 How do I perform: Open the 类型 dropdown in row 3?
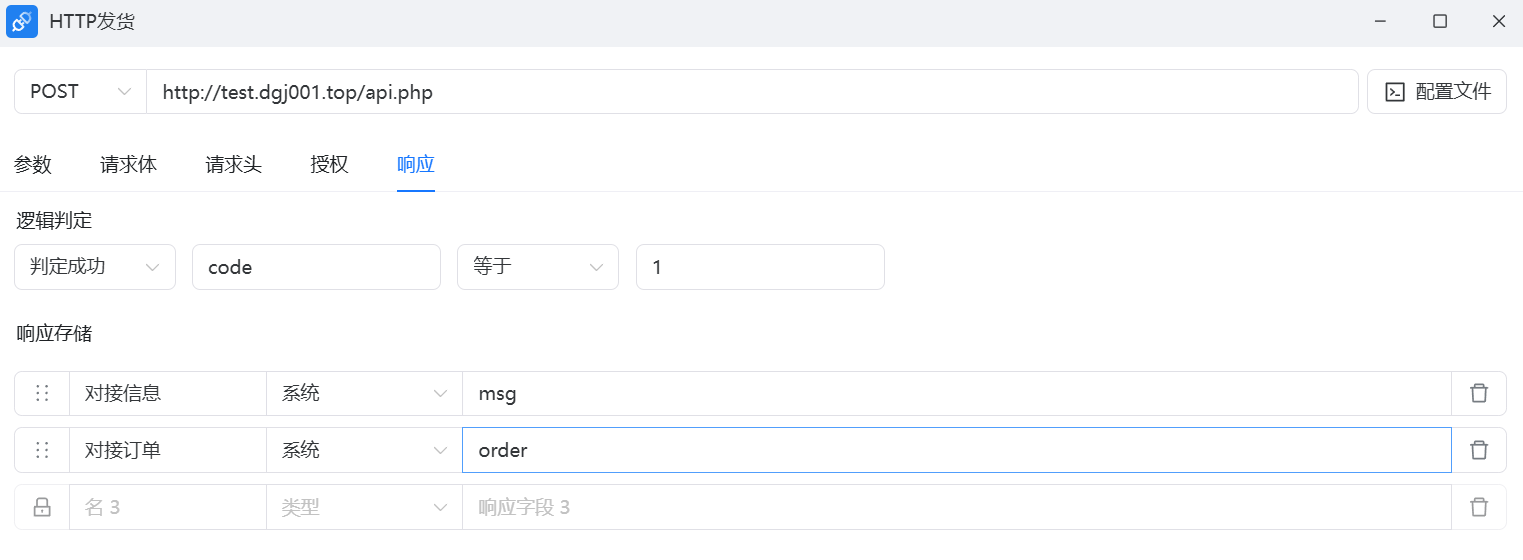(363, 507)
